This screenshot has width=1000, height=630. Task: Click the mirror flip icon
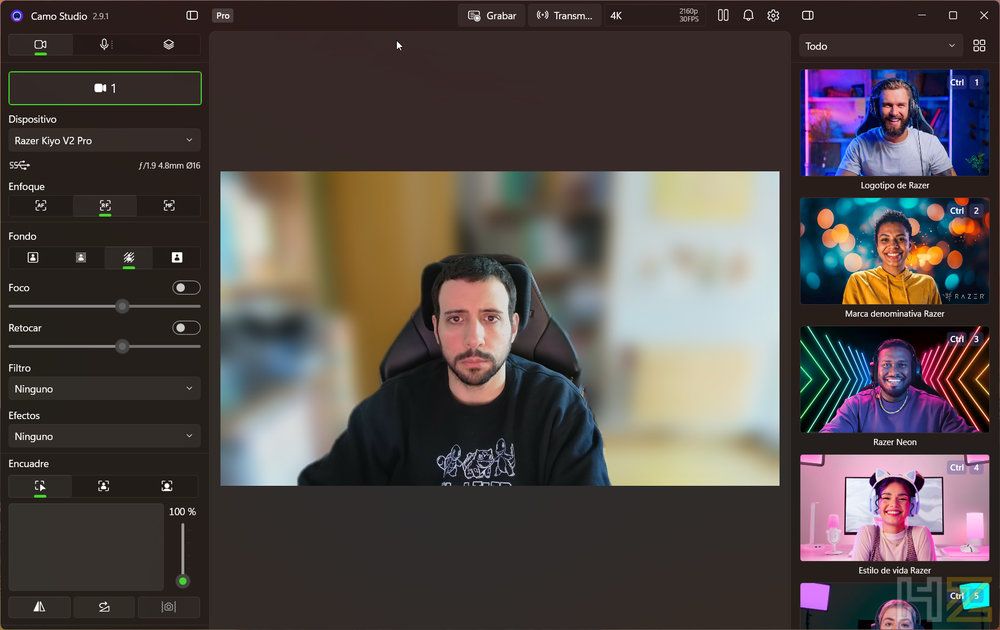tap(40, 606)
